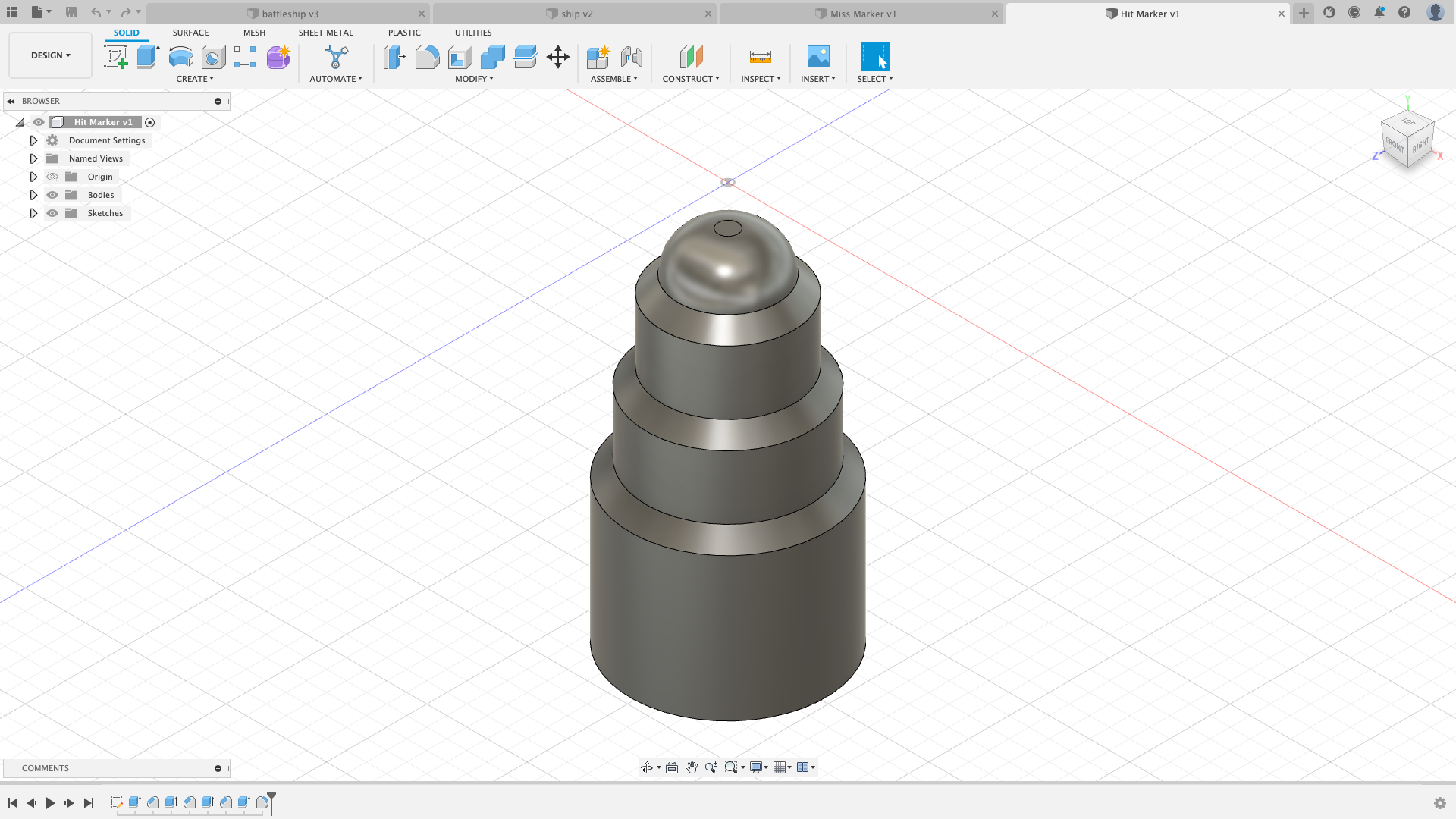This screenshot has width=1456, height=819.
Task: Switch to the Mesh tab
Action: click(x=254, y=32)
